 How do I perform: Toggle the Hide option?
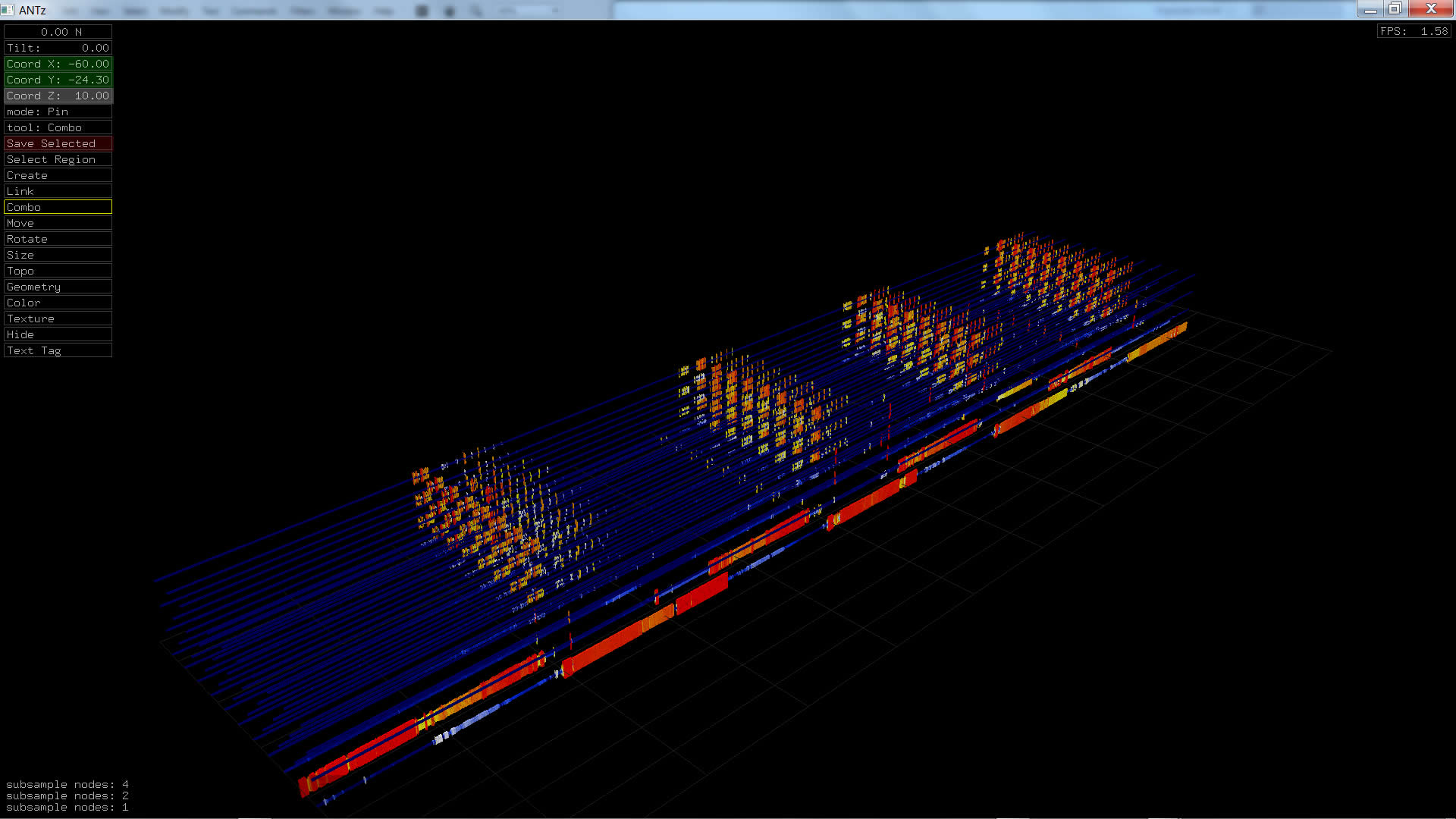[x=58, y=334]
